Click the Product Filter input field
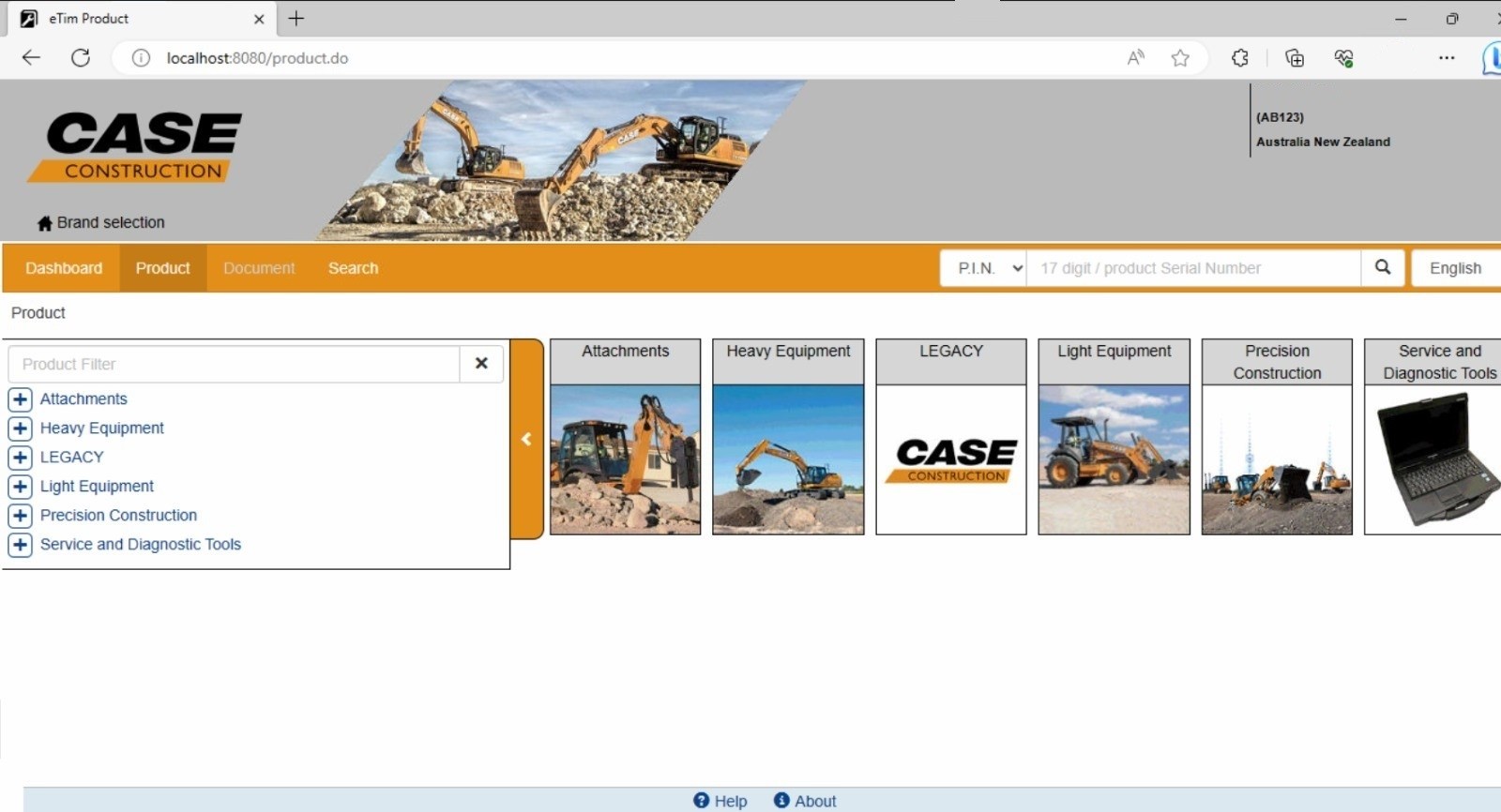1501x812 pixels. click(x=234, y=364)
